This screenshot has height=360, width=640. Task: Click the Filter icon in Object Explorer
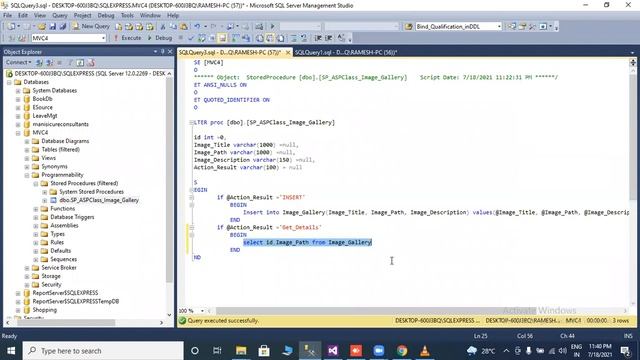[70, 62]
